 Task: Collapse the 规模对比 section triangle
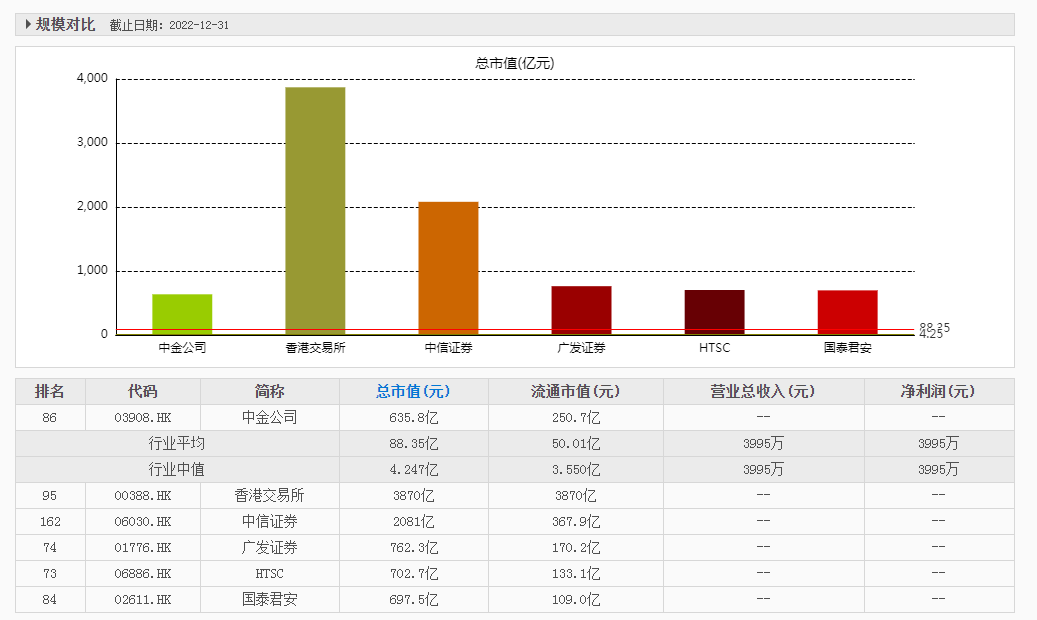[28, 24]
